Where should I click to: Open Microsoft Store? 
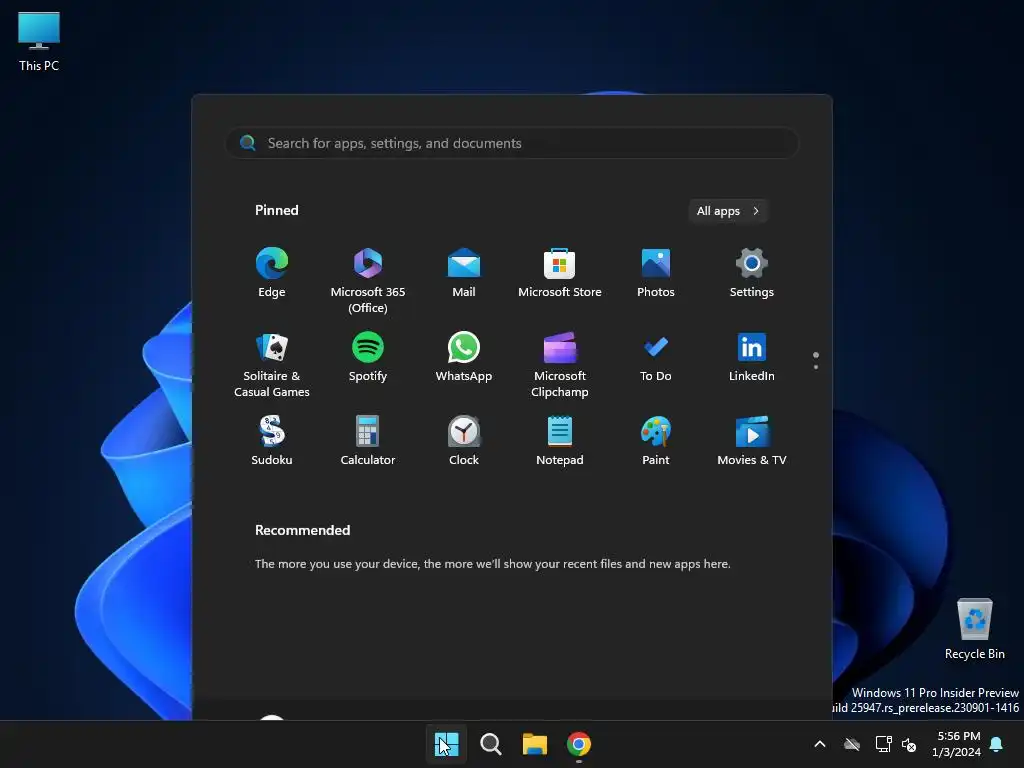pyautogui.click(x=560, y=273)
